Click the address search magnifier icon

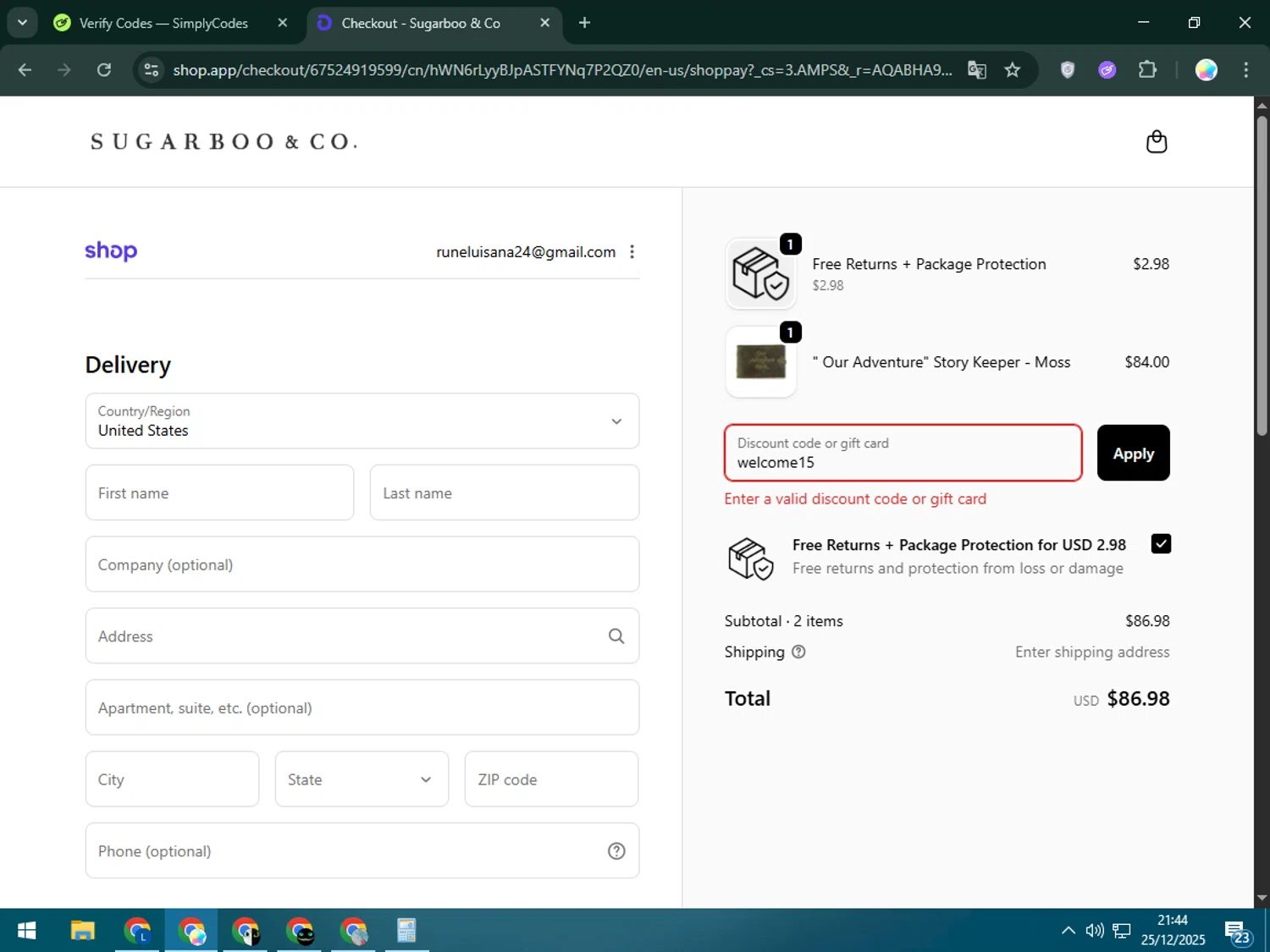tap(616, 636)
